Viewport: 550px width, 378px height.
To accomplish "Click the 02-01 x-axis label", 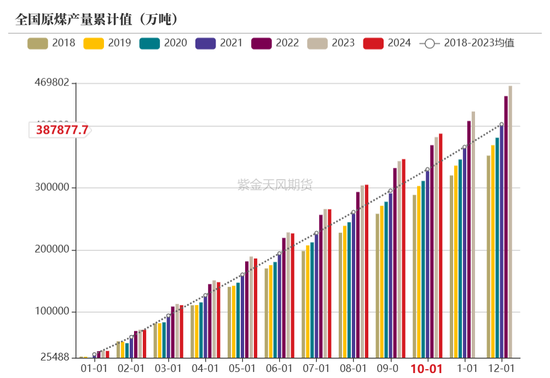I will (131, 369).
